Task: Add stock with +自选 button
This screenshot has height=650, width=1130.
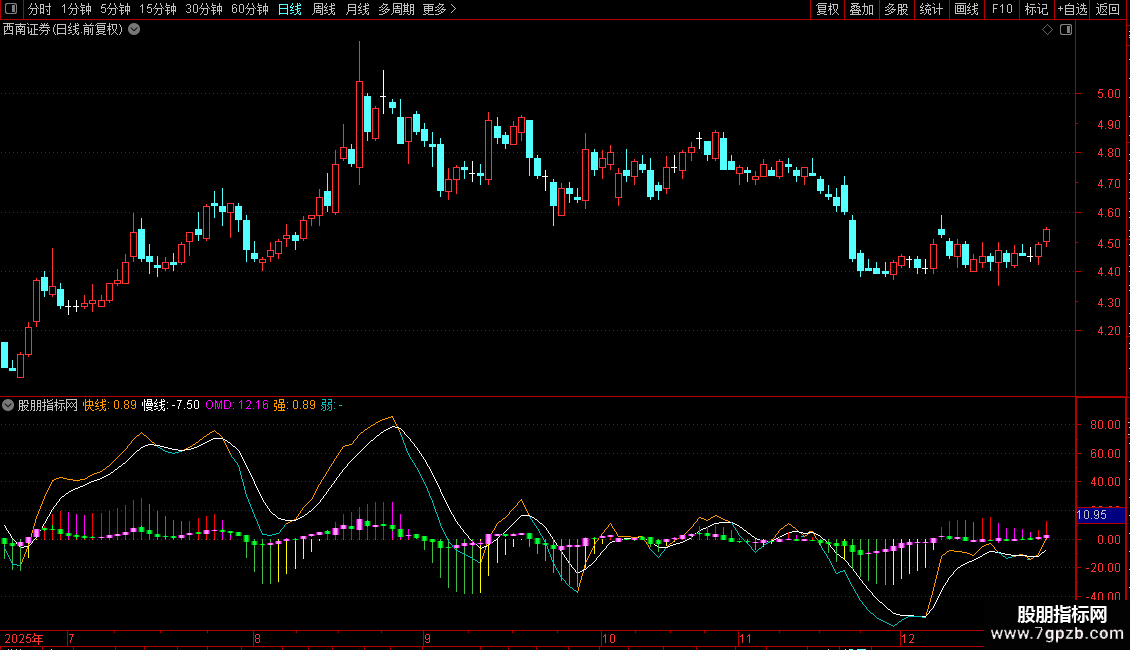Action: (1072, 10)
